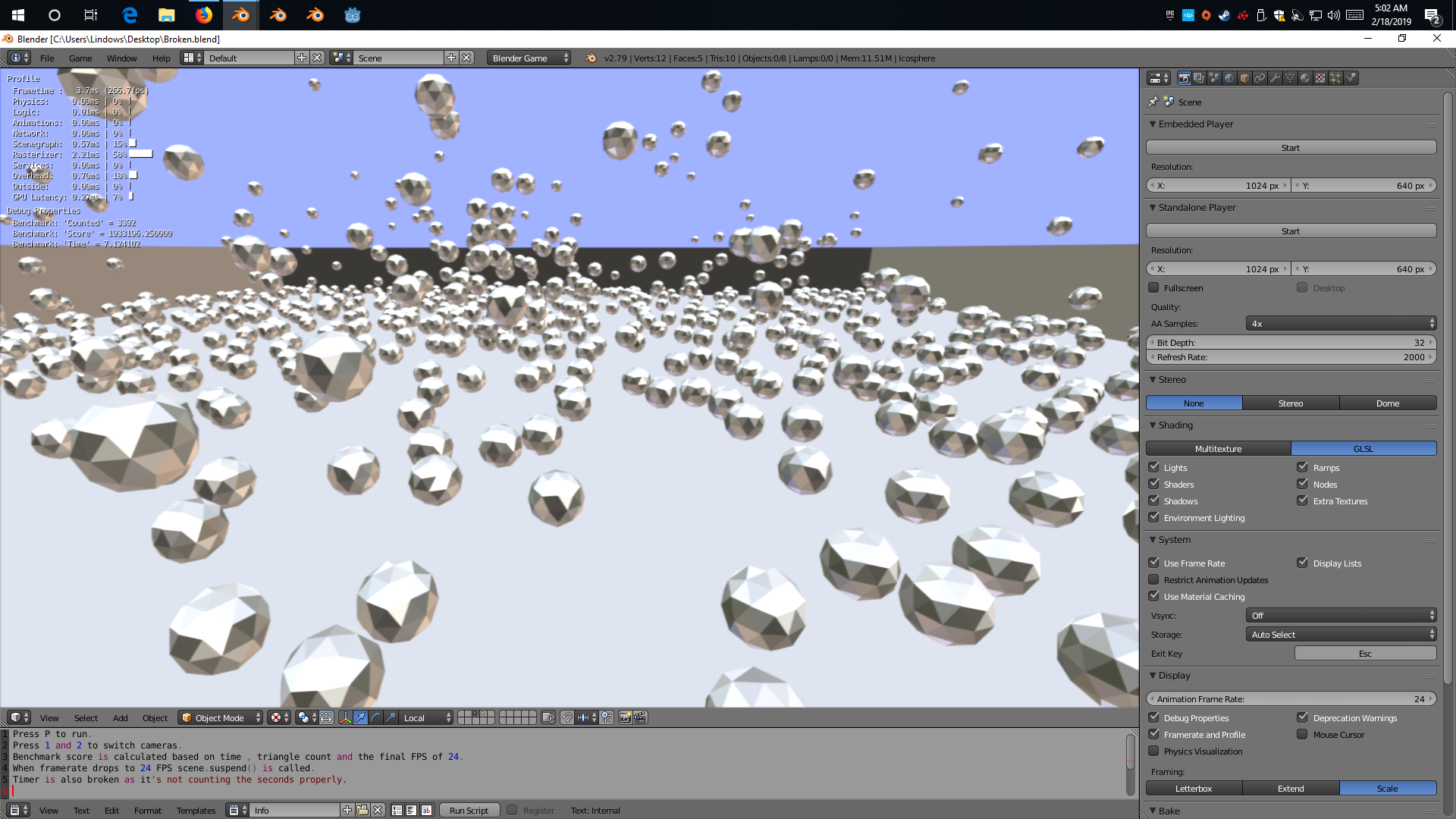This screenshot has height=819, width=1456.
Task: Click the Run Script button
Action: [469, 809]
